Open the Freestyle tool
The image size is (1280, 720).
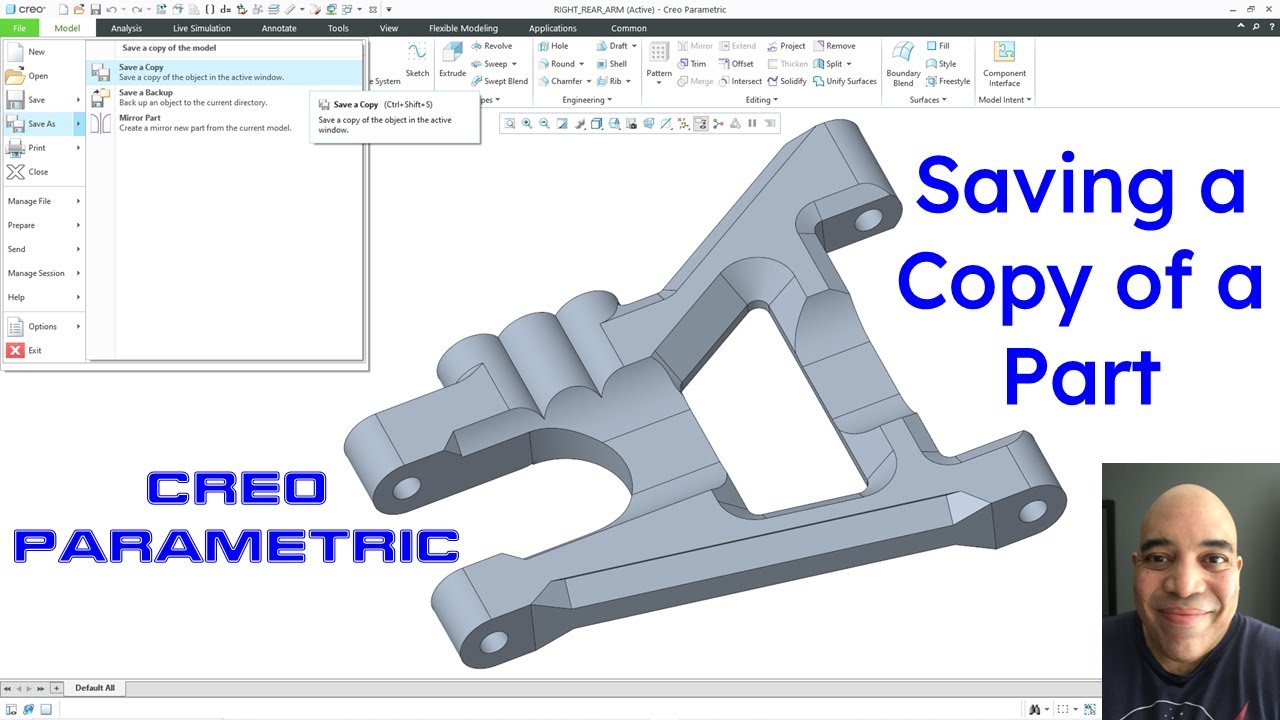(x=948, y=82)
